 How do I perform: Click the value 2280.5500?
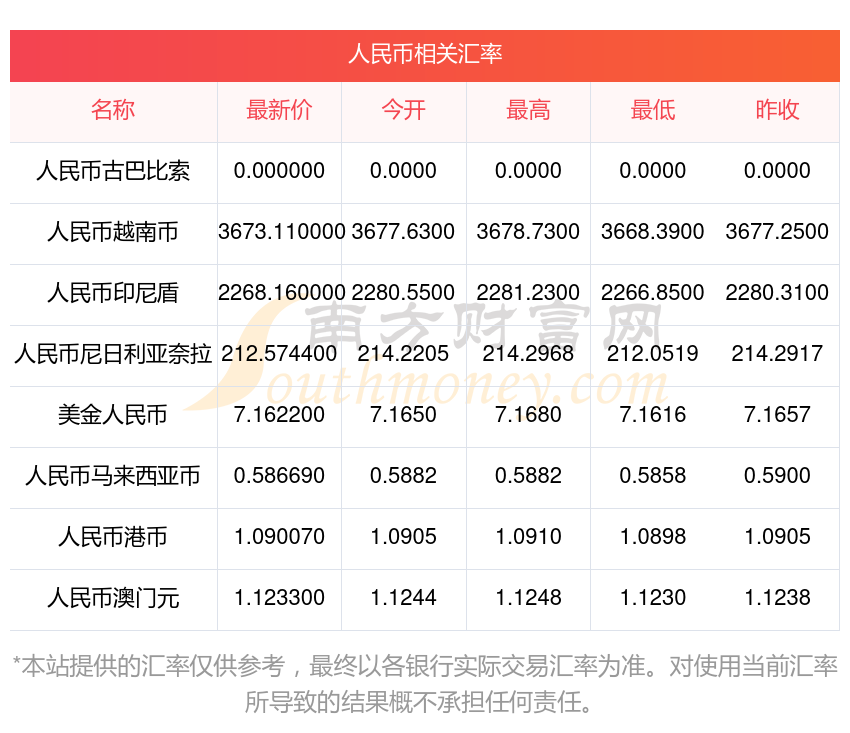tap(403, 293)
